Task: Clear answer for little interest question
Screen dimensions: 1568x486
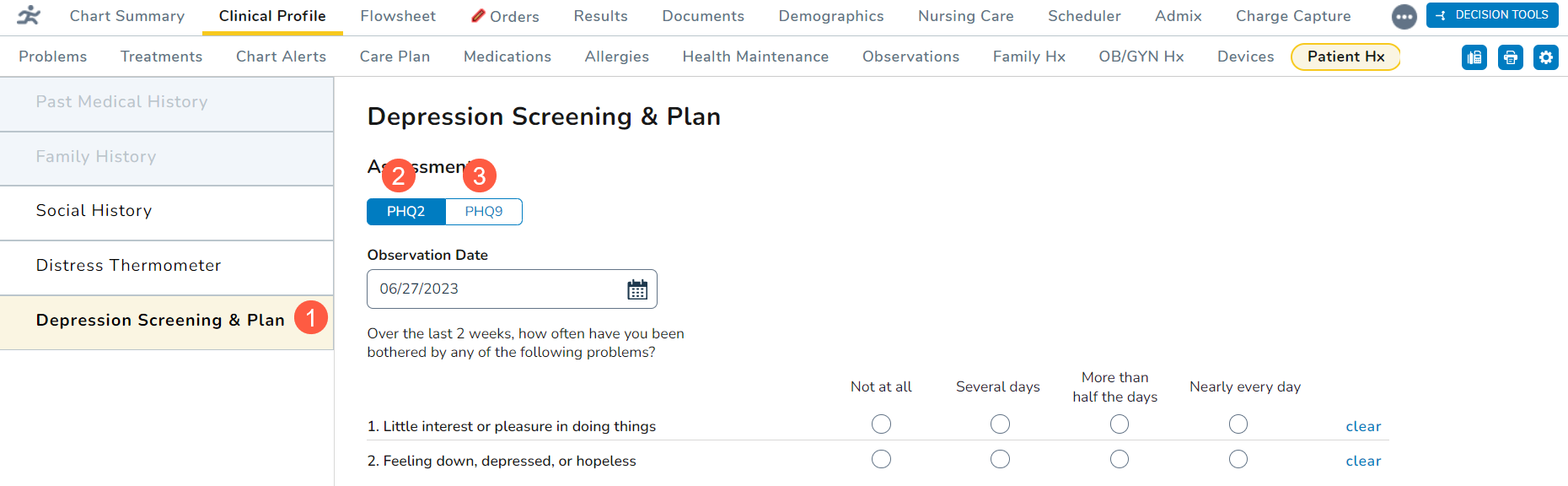Action: pyautogui.click(x=1363, y=427)
